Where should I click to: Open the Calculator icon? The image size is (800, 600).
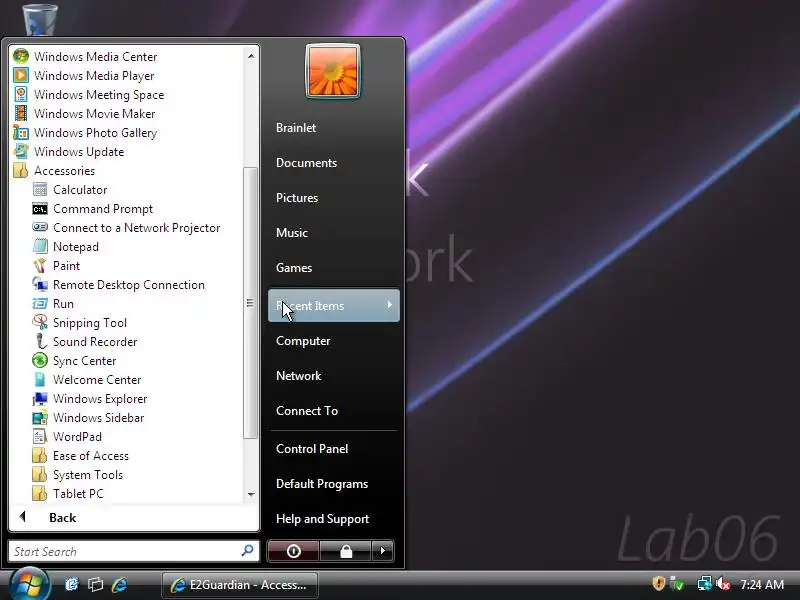point(40,190)
